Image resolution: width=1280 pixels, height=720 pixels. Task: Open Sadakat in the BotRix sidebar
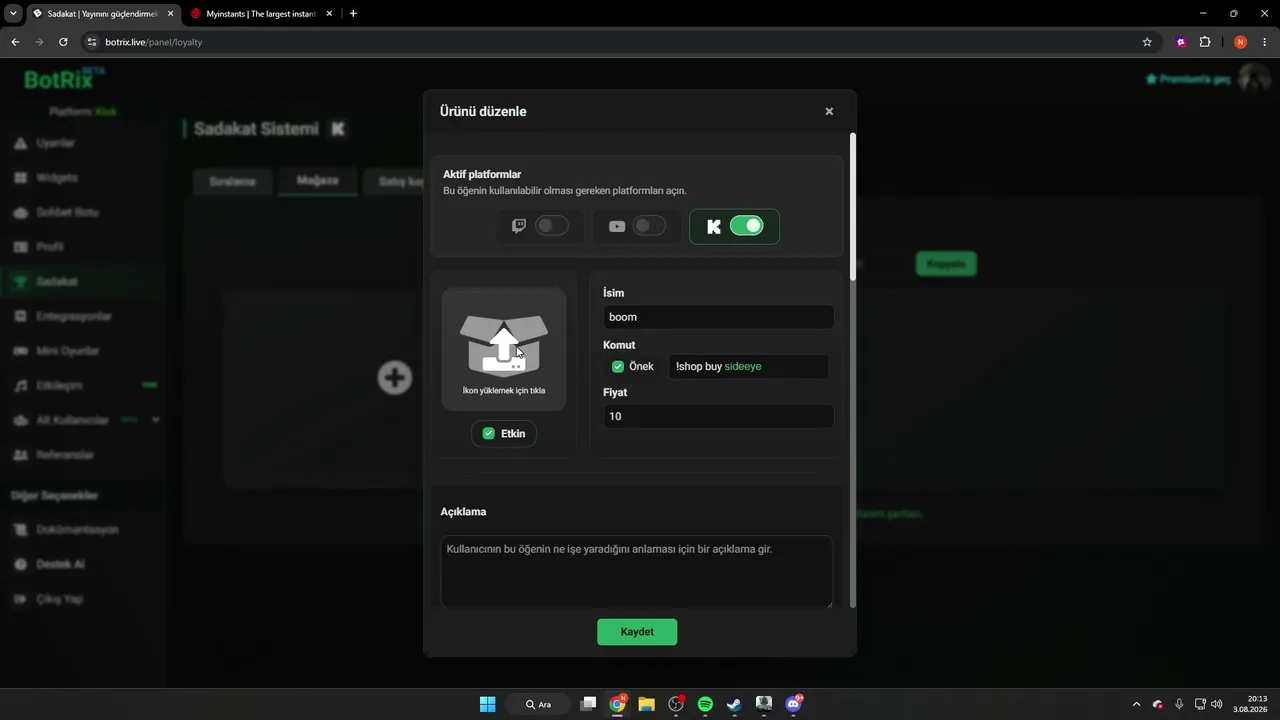coord(57,282)
